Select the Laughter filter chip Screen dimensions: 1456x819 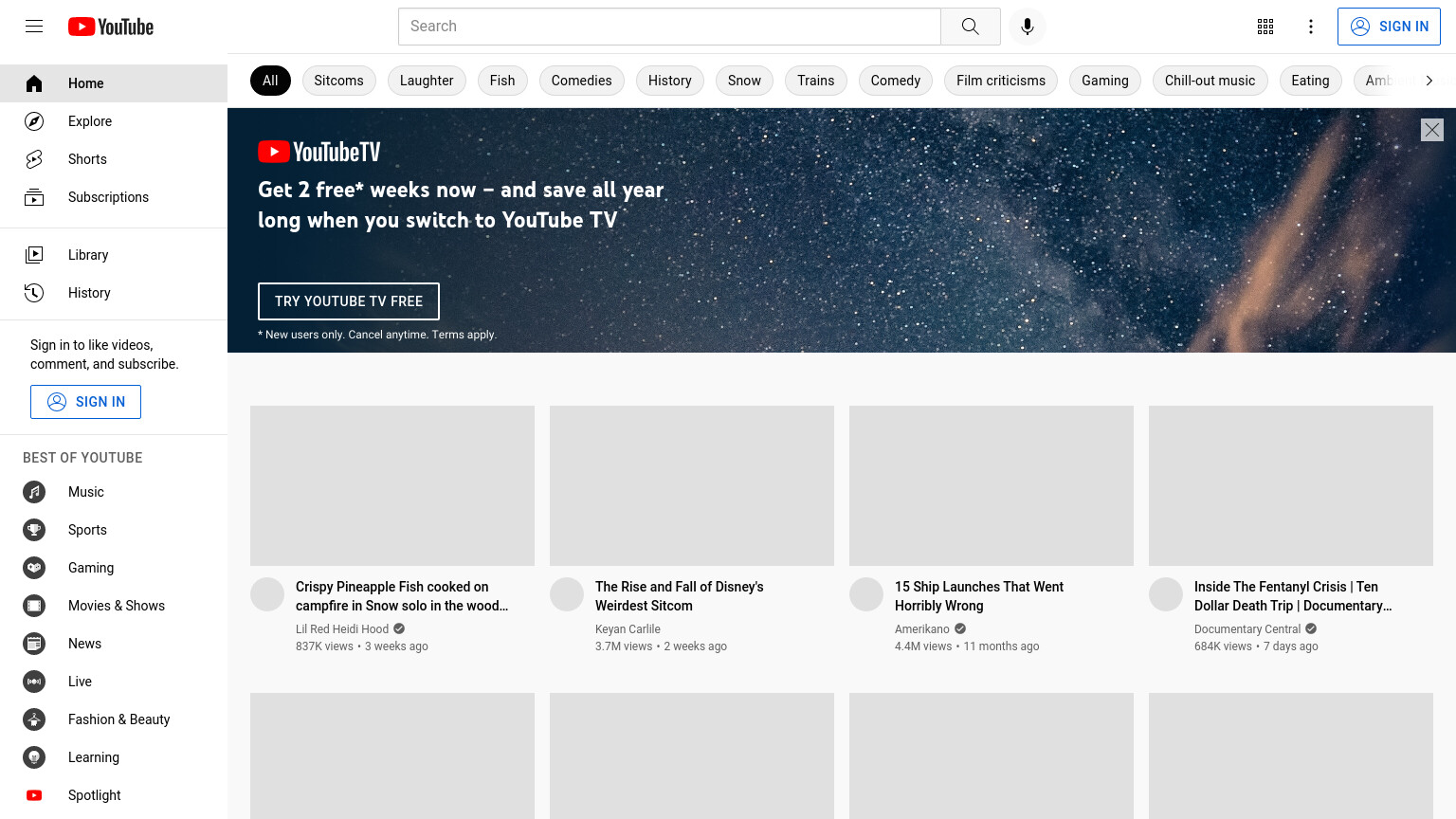[x=427, y=81]
